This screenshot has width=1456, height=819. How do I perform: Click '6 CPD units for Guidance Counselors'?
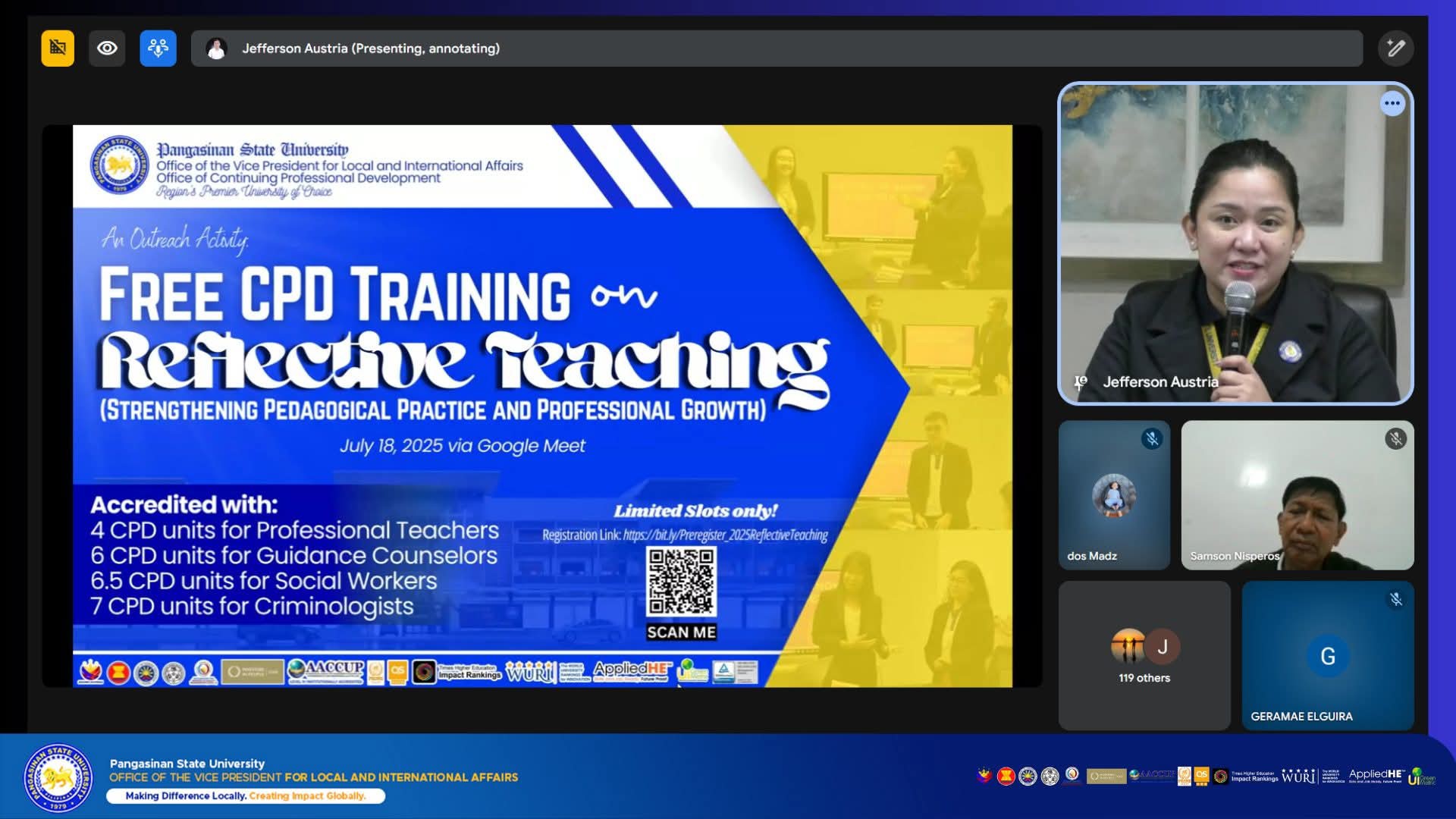(294, 556)
